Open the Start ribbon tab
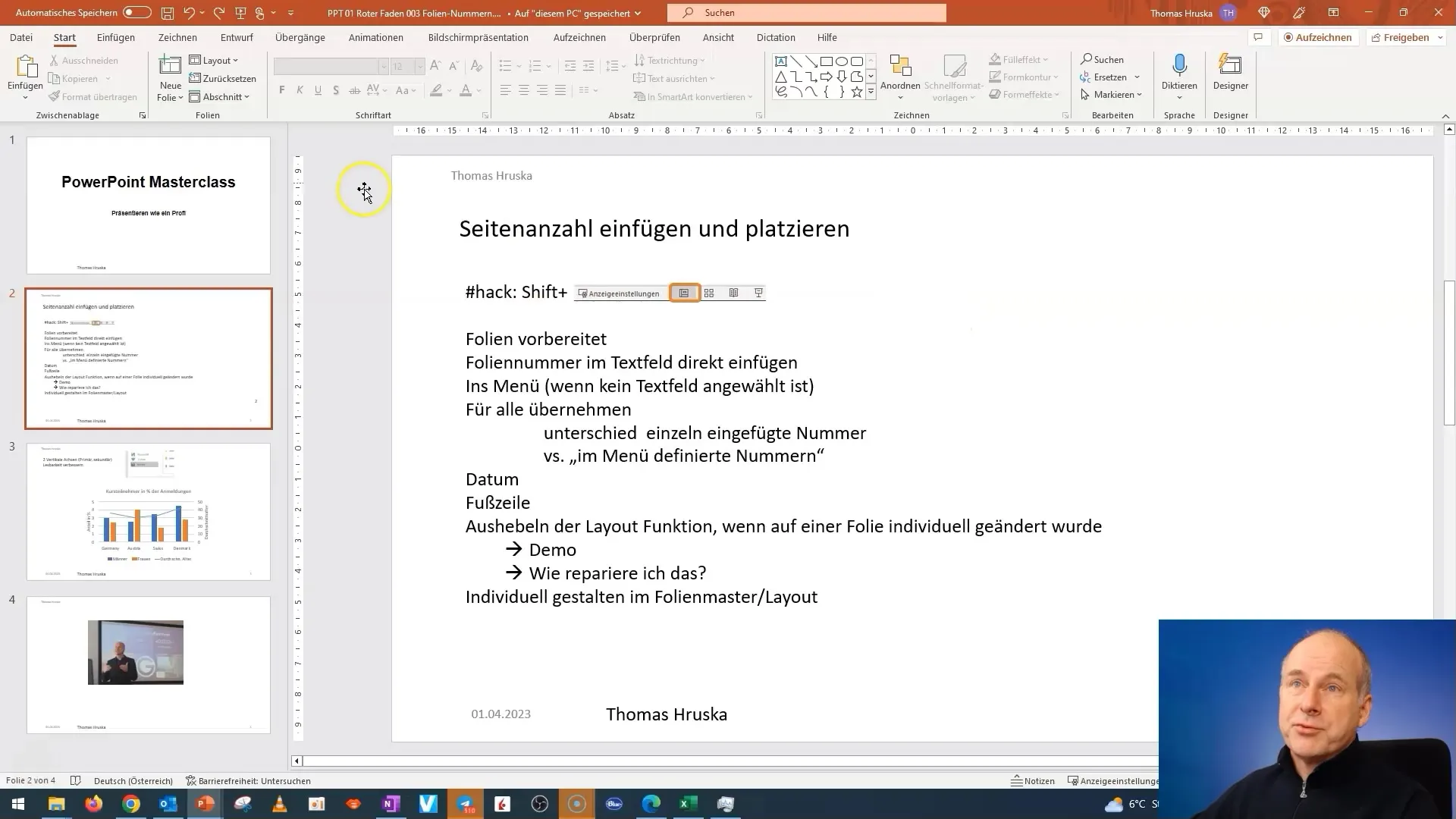The image size is (1456, 819). point(63,37)
